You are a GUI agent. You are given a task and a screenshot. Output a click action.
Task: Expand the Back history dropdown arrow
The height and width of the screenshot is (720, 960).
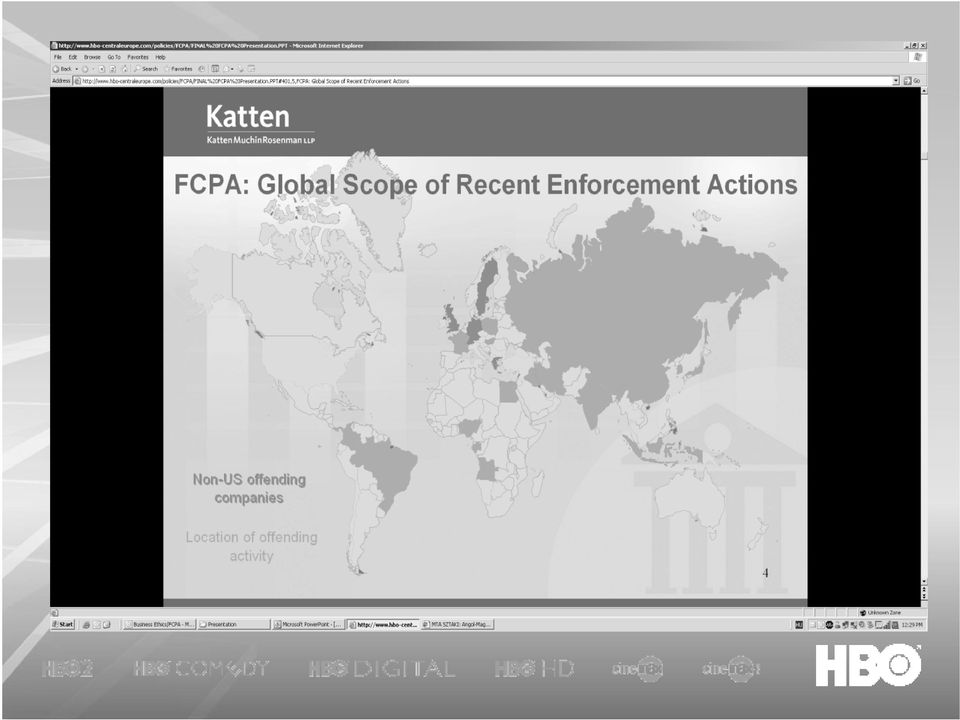(77, 69)
